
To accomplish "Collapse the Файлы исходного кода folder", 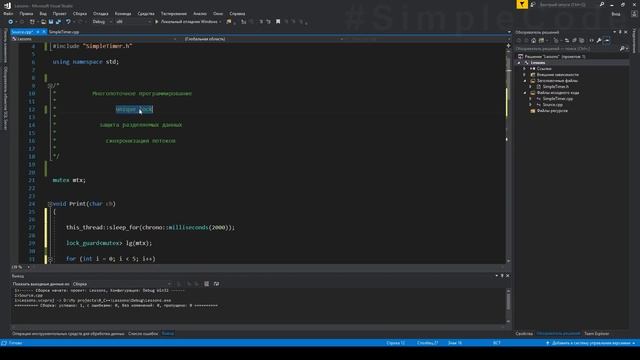I will coord(525,93).
